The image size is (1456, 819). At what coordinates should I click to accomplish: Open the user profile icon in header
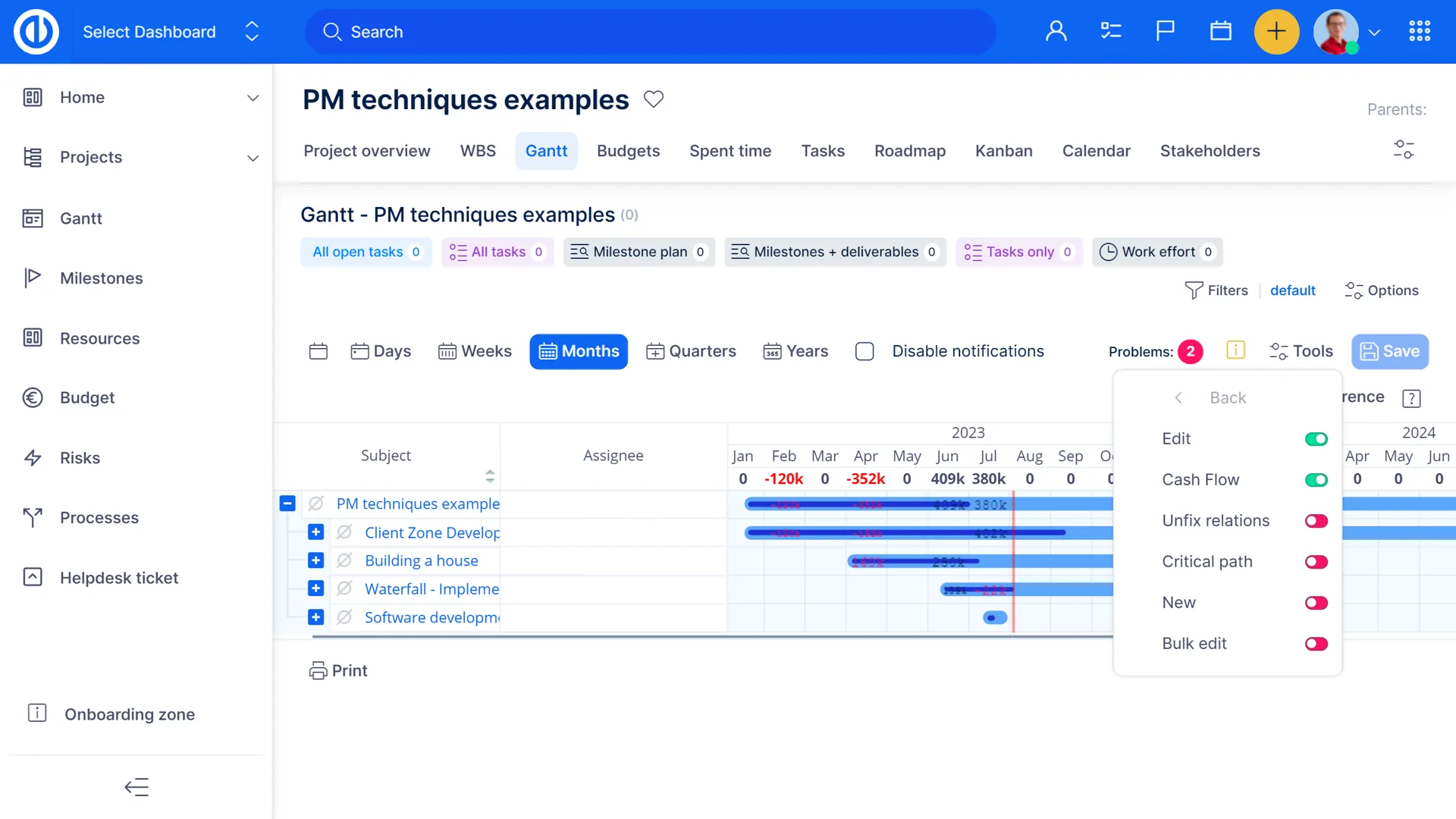[x=1056, y=31]
